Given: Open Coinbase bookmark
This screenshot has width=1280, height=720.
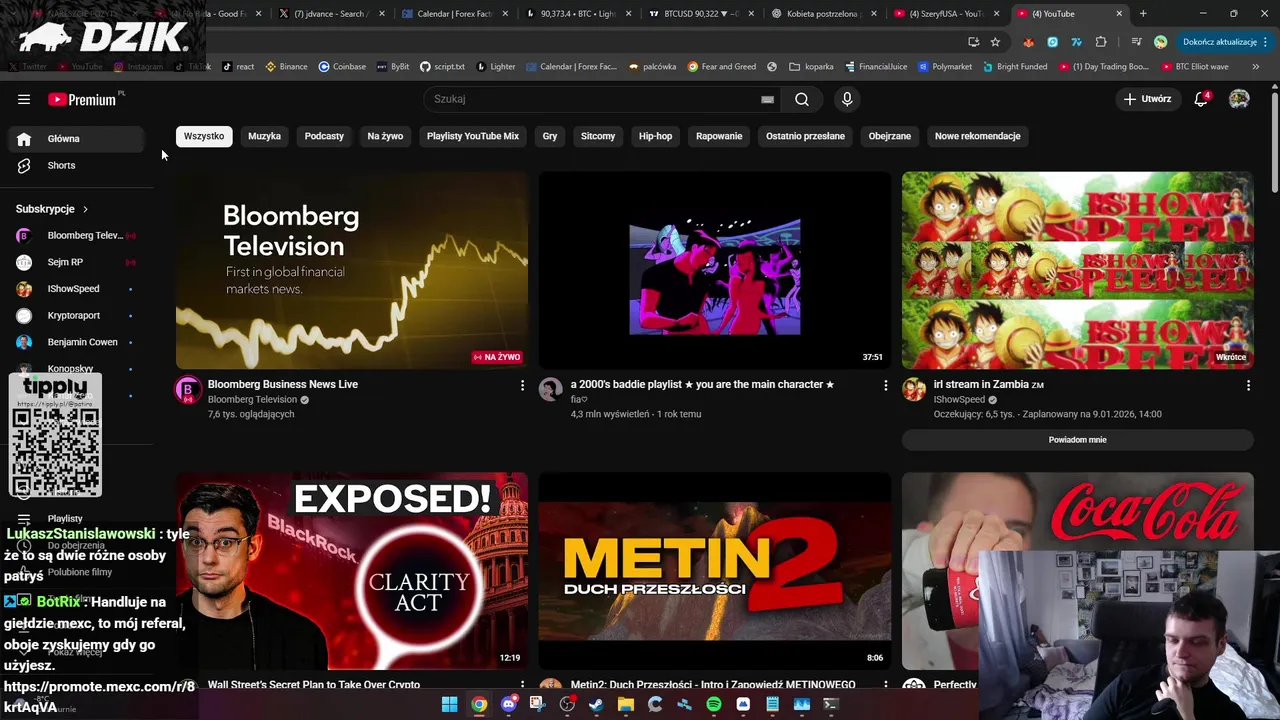Looking at the screenshot, I should pyautogui.click(x=342, y=66).
